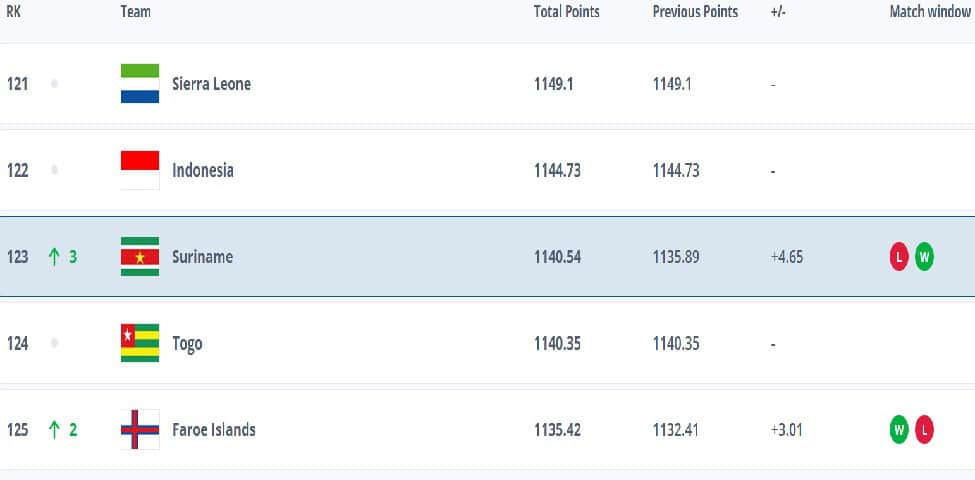Screen dimensions: 975x480
Task: Click Suriname's red loss match badge
Action: (899, 257)
